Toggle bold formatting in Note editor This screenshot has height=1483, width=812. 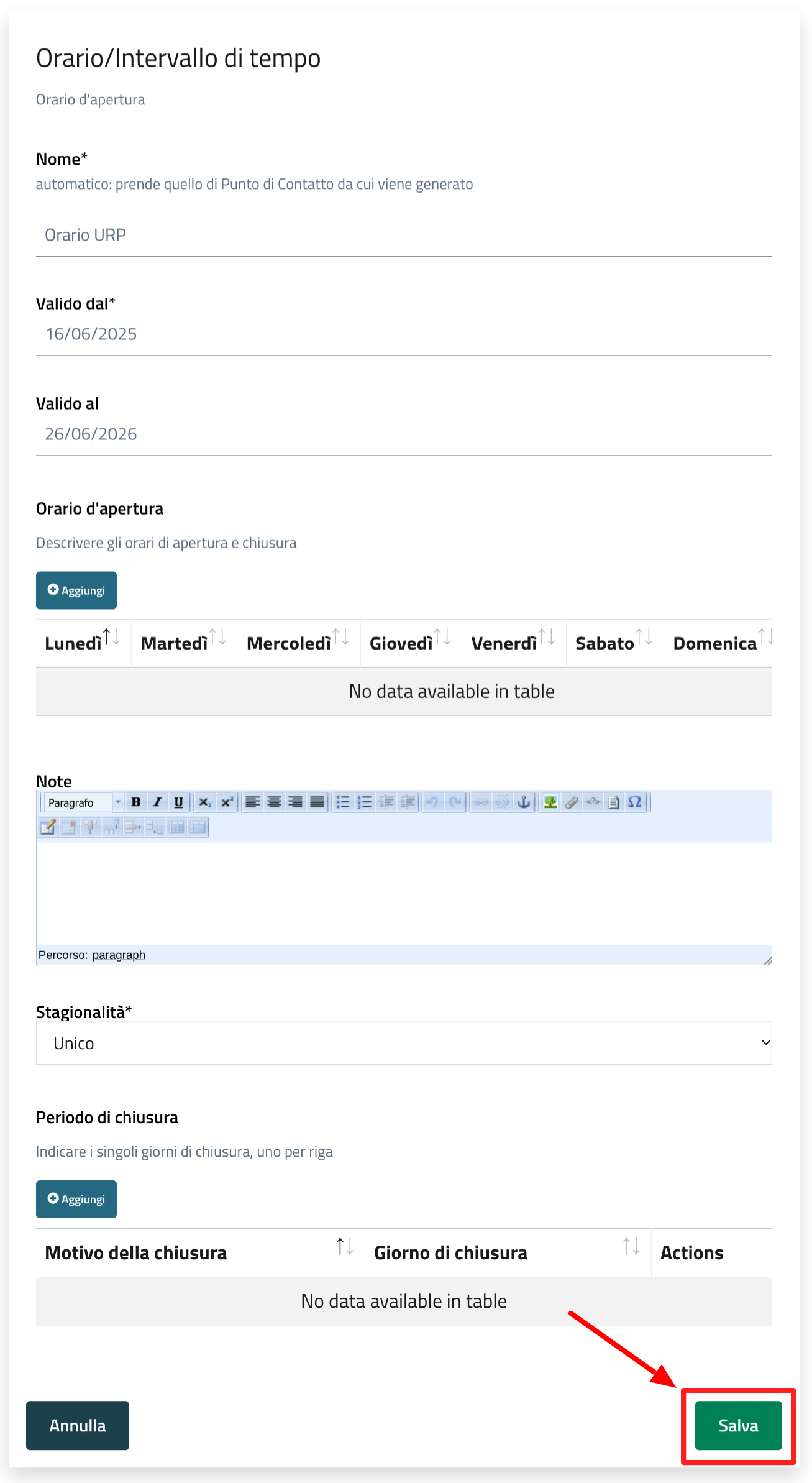136,802
